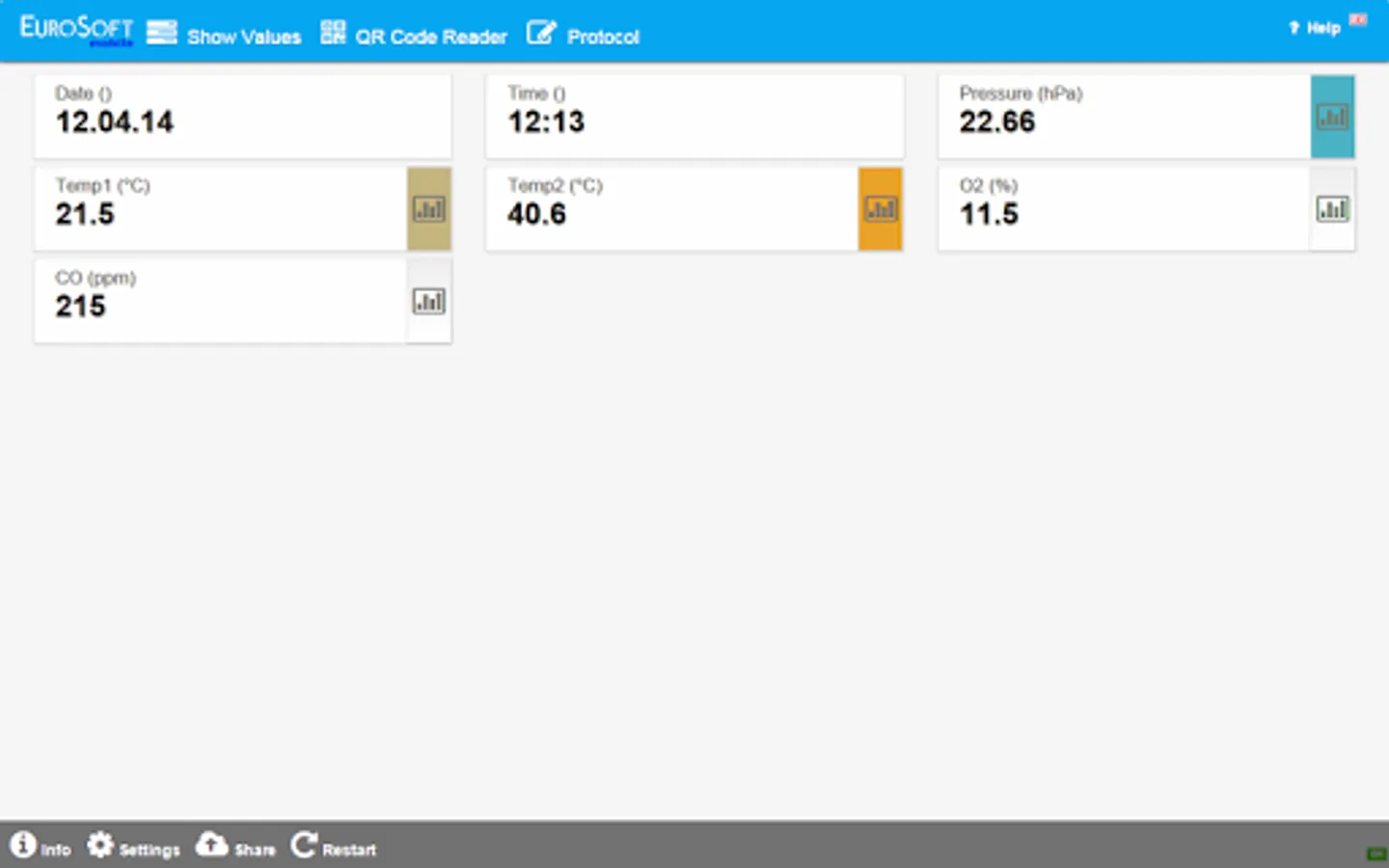Select the Date value 12.04.14
The height and width of the screenshot is (868, 1389).
(x=115, y=122)
